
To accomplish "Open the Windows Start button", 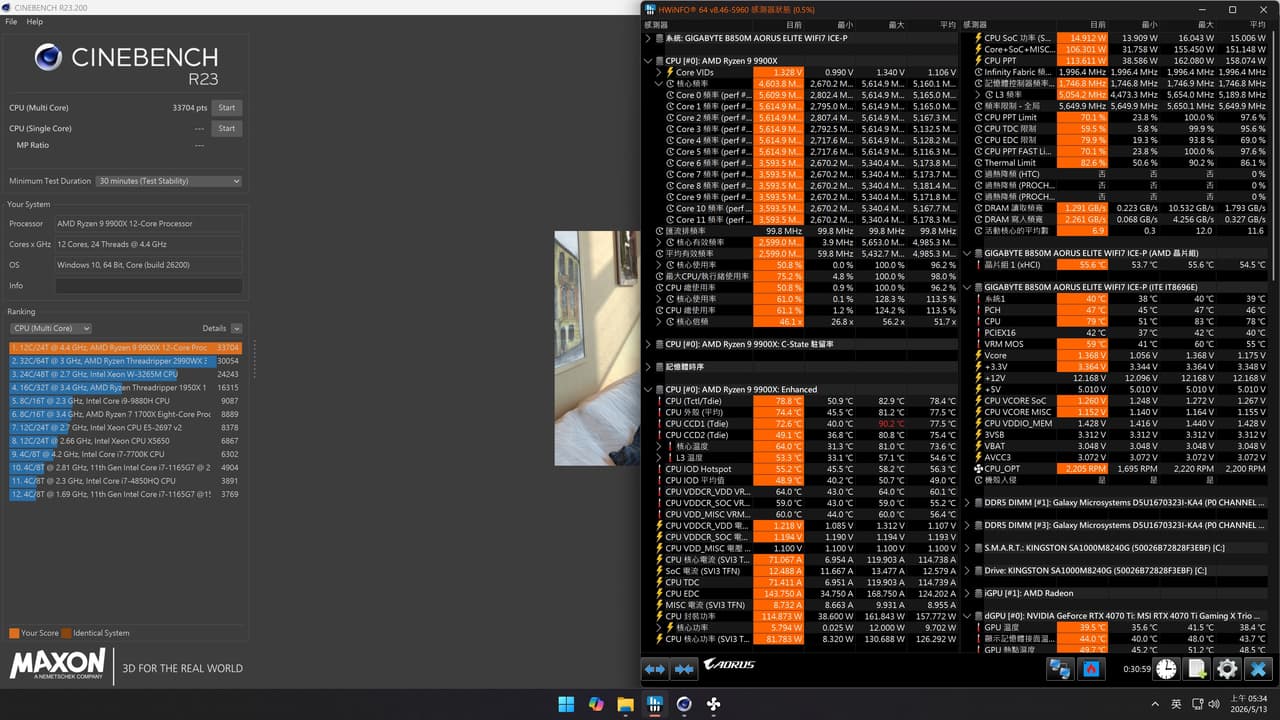I will (x=567, y=704).
